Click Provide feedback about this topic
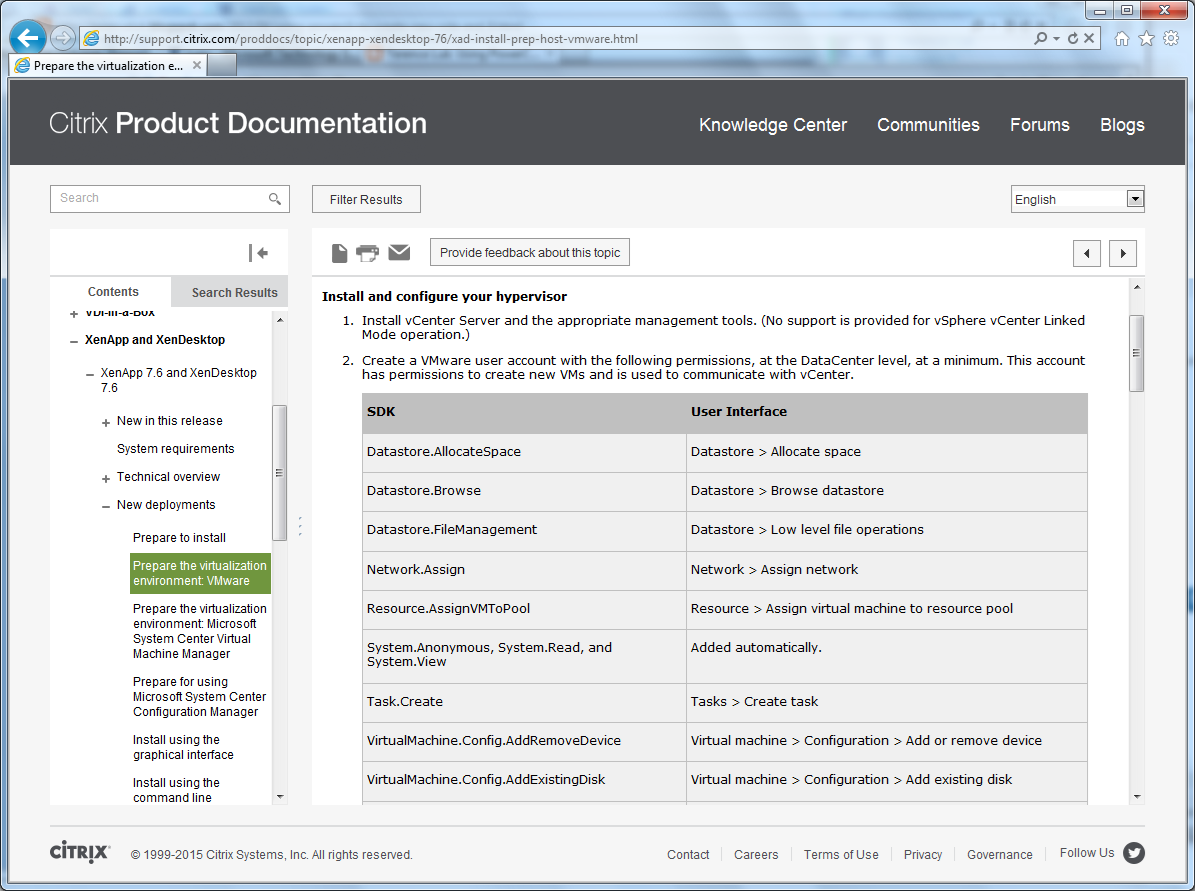Viewport: 1195px width, 891px height. (x=530, y=252)
